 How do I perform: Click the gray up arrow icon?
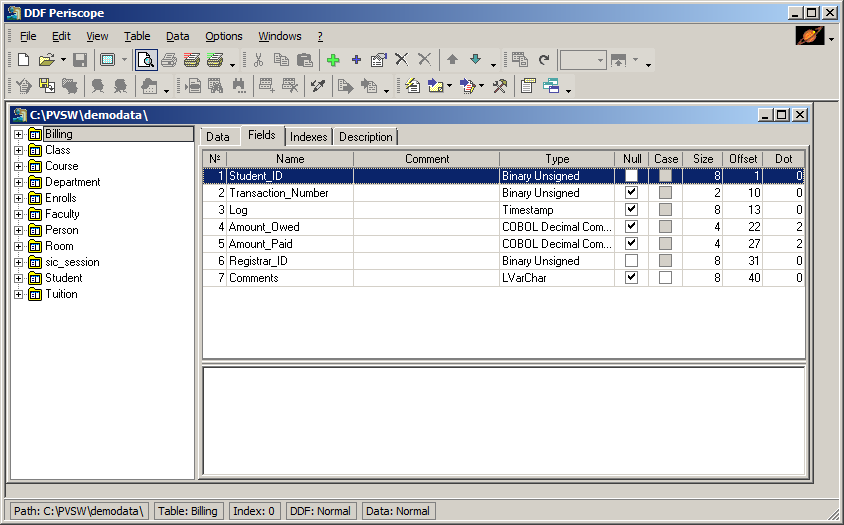coord(452,59)
